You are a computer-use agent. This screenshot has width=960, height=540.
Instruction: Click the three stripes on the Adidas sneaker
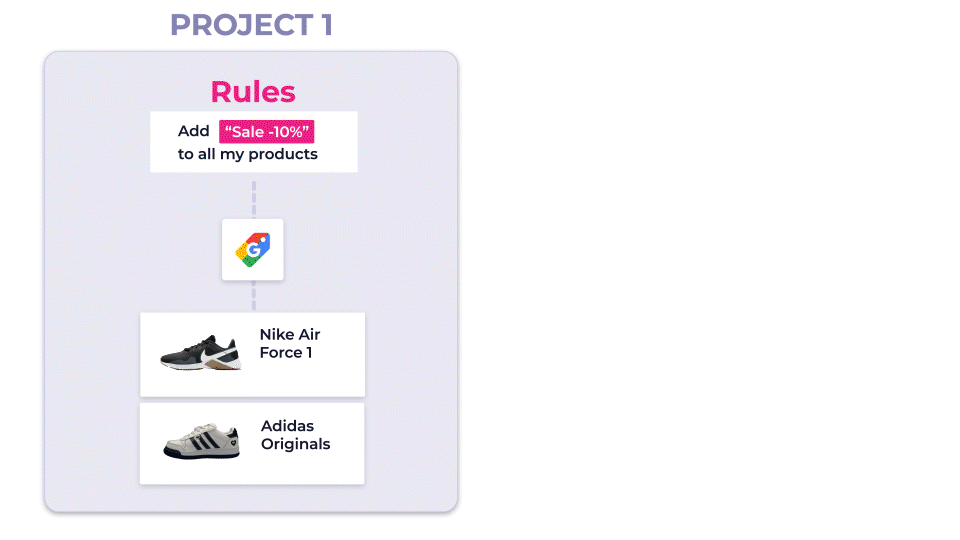tap(205, 439)
